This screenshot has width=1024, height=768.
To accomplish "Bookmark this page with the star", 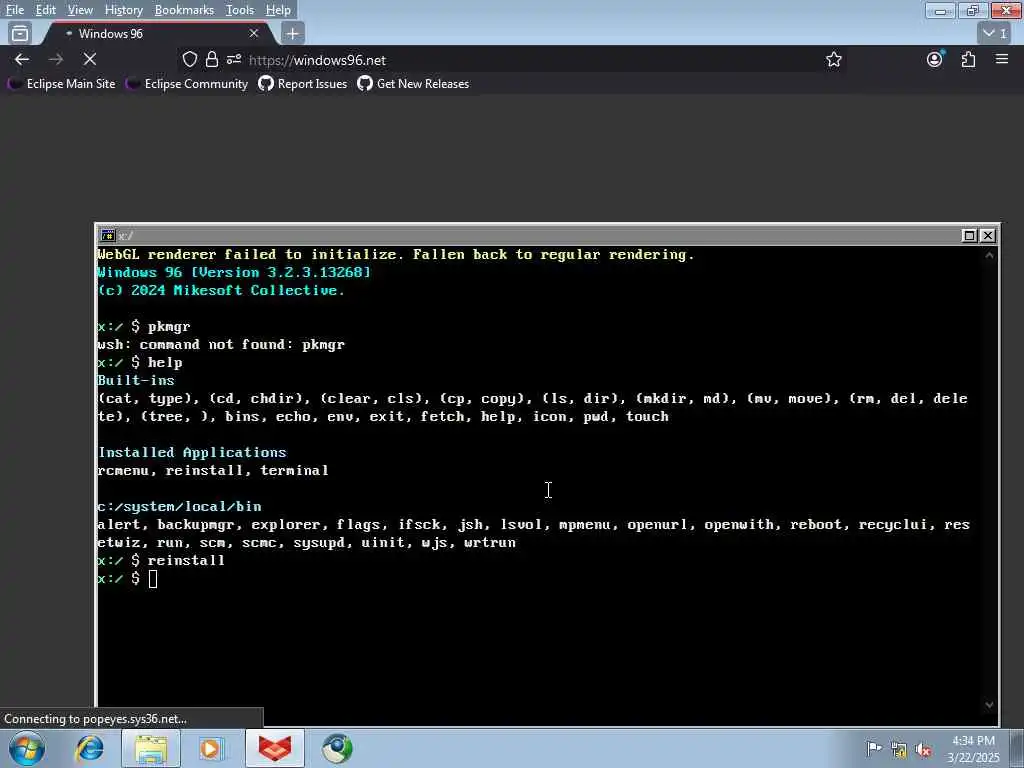I will pyautogui.click(x=833, y=59).
